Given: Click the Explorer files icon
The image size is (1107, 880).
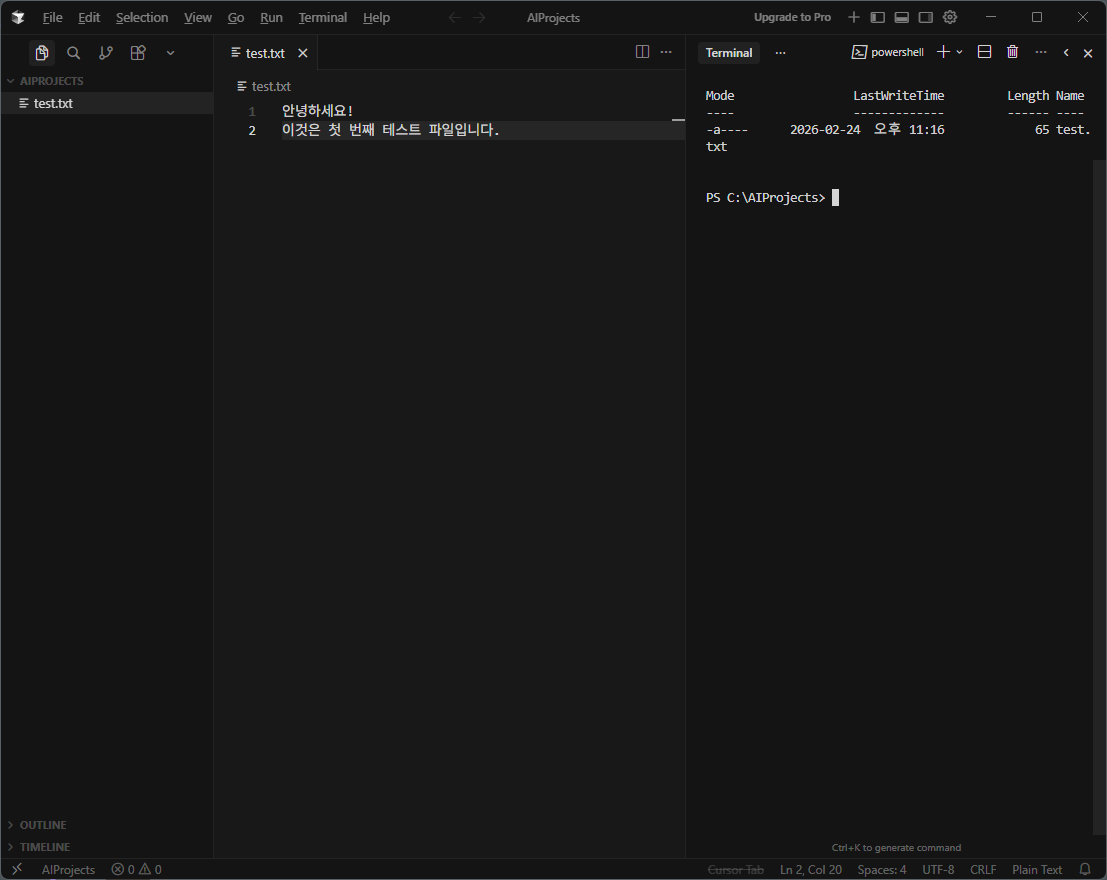Looking at the screenshot, I should click(41, 53).
